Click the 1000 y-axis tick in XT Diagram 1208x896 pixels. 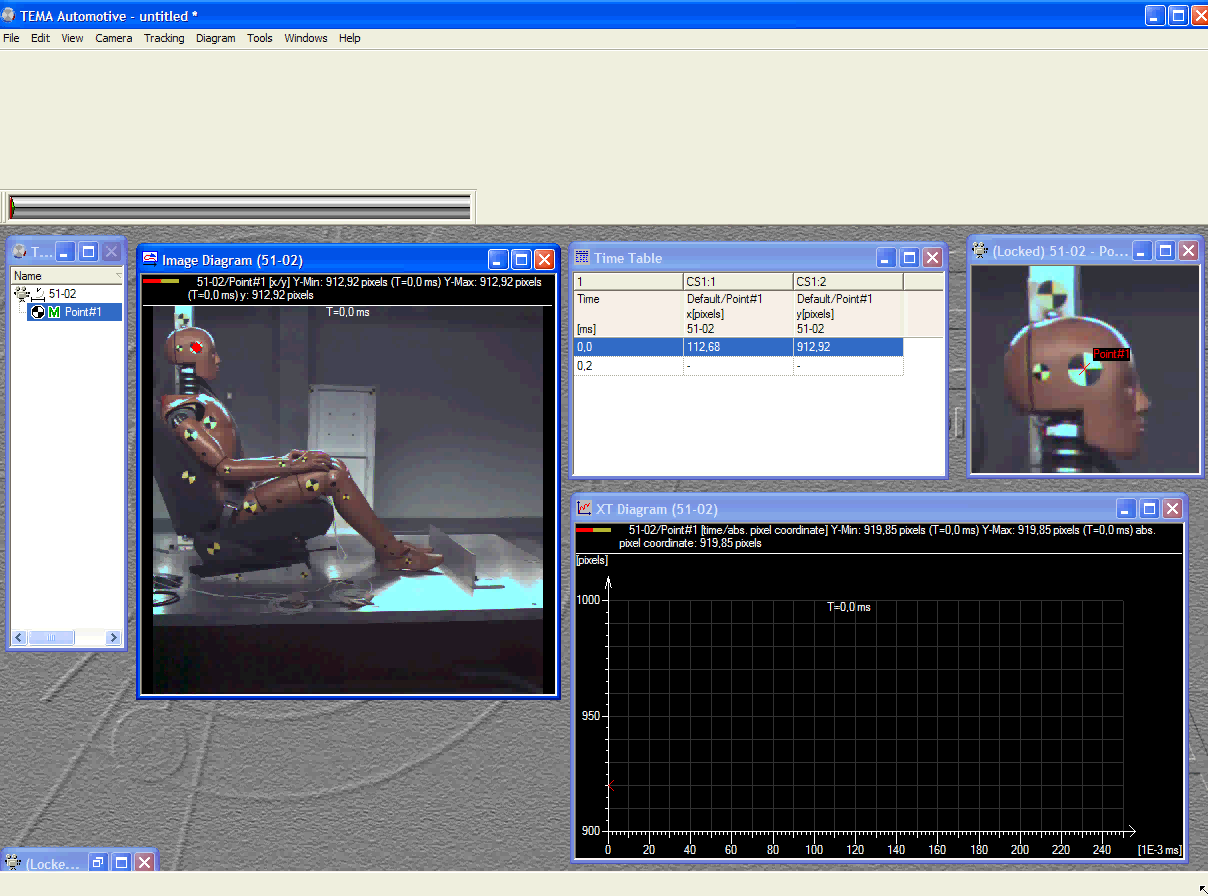click(588, 599)
